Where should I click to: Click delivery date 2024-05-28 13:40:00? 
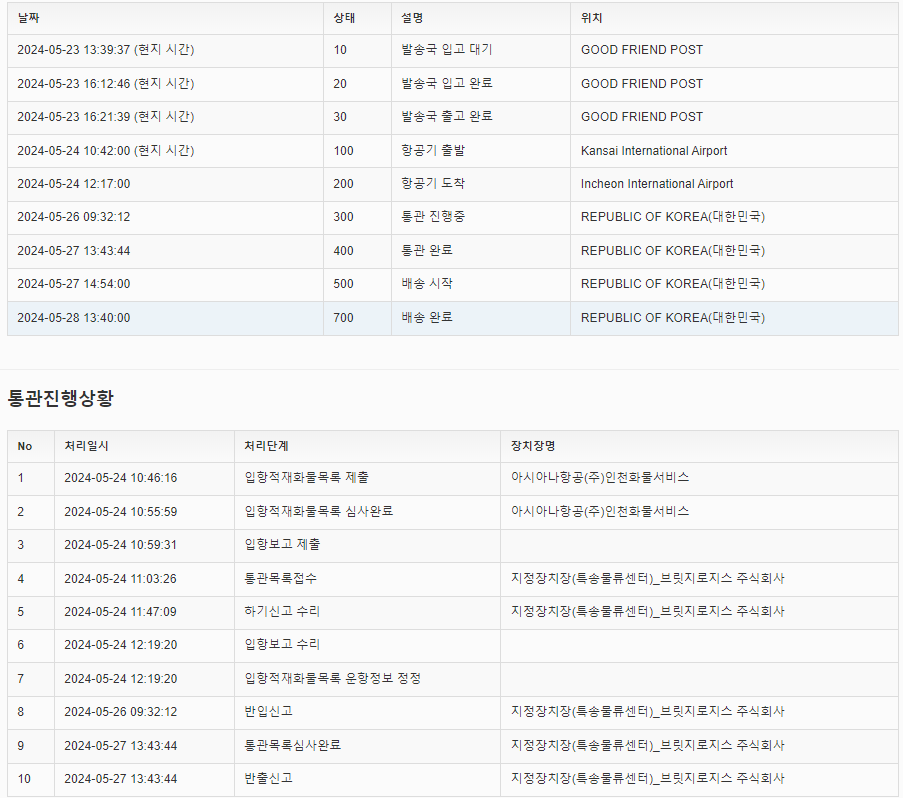click(74, 318)
